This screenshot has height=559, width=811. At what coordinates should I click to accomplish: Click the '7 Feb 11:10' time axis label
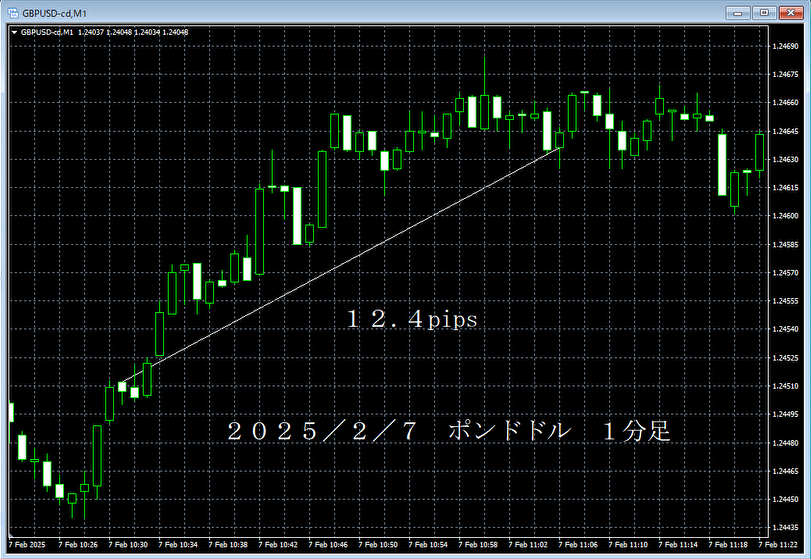(628, 545)
